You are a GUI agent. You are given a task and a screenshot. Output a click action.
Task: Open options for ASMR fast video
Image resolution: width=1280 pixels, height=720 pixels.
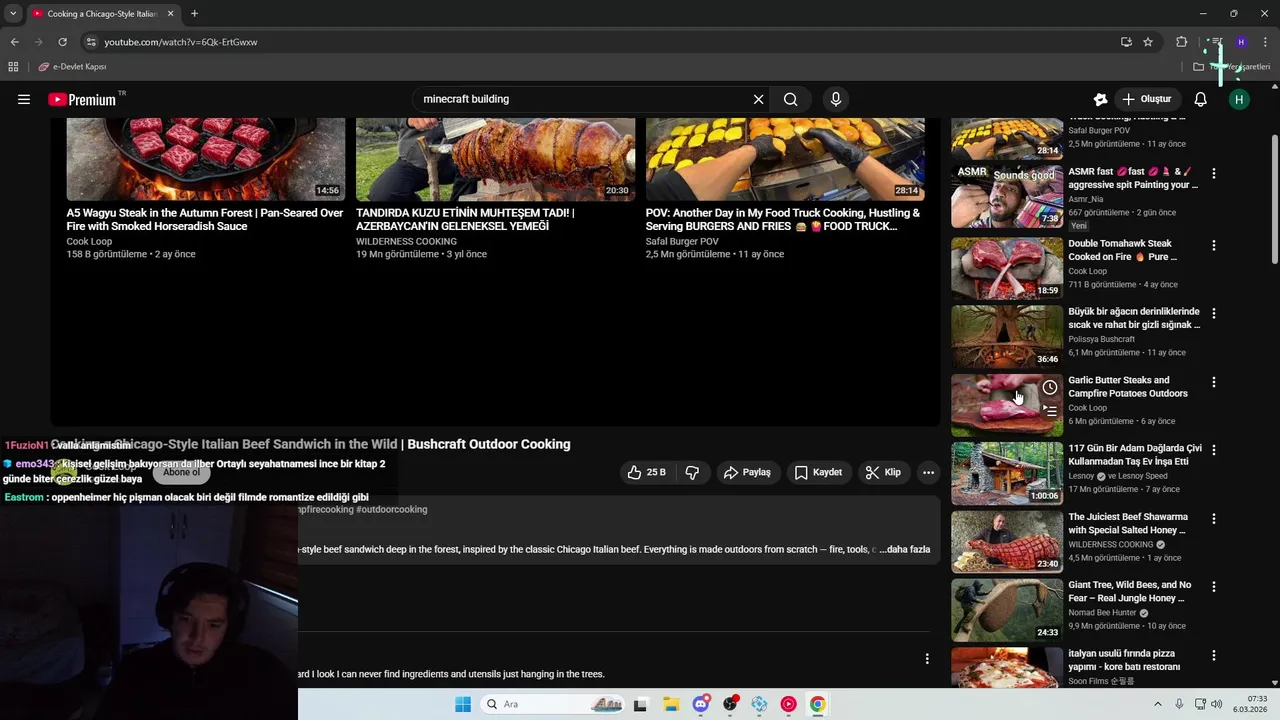tap(1214, 173)
